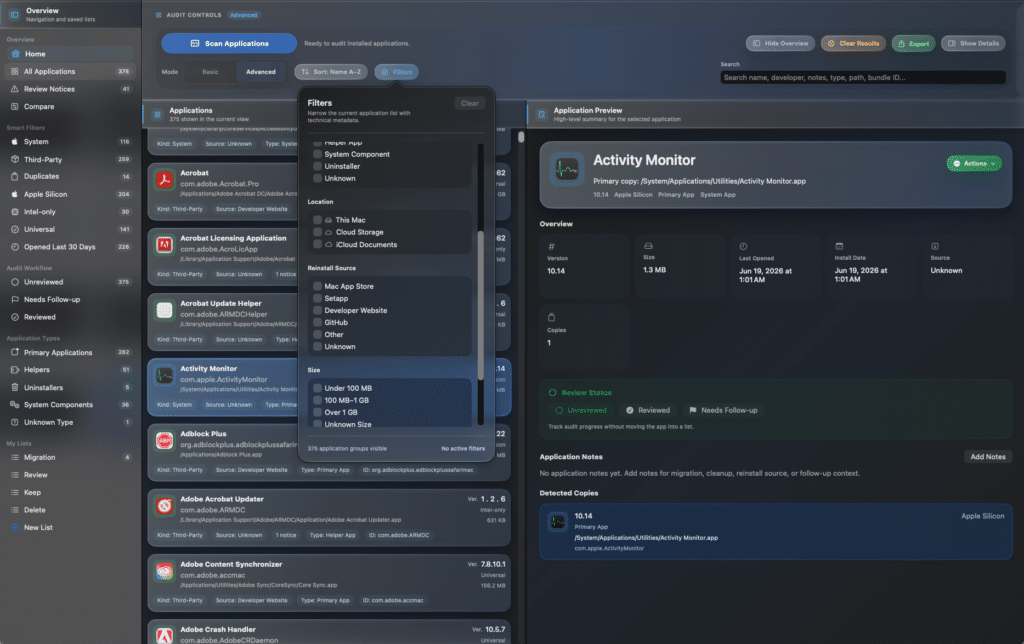Screen dimensions: 1024x644
Task: Click the Show Details button
Action: point(973,43)
